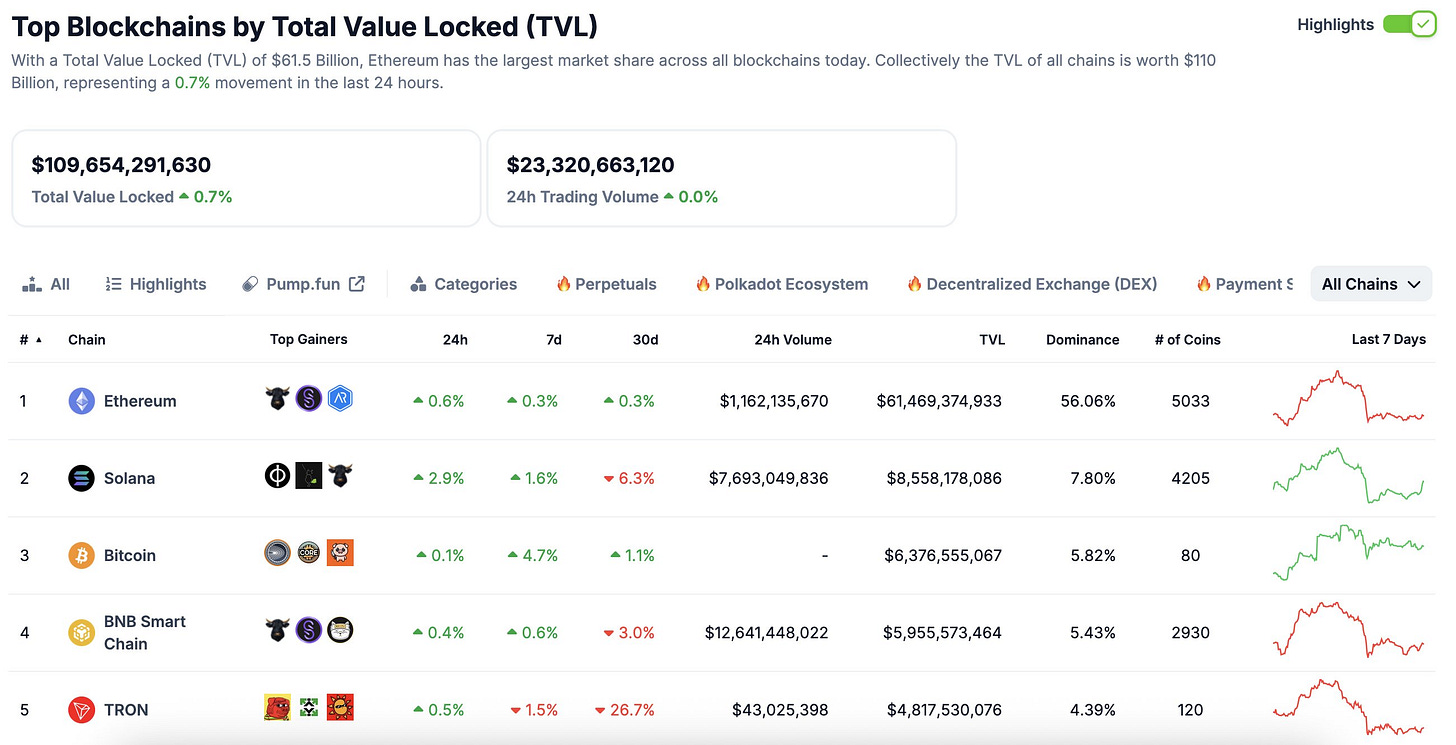Viewport: 1456px width, 745px height.
Task: Click TRON's green middle top gainer icon
Action: pos(309,707)
